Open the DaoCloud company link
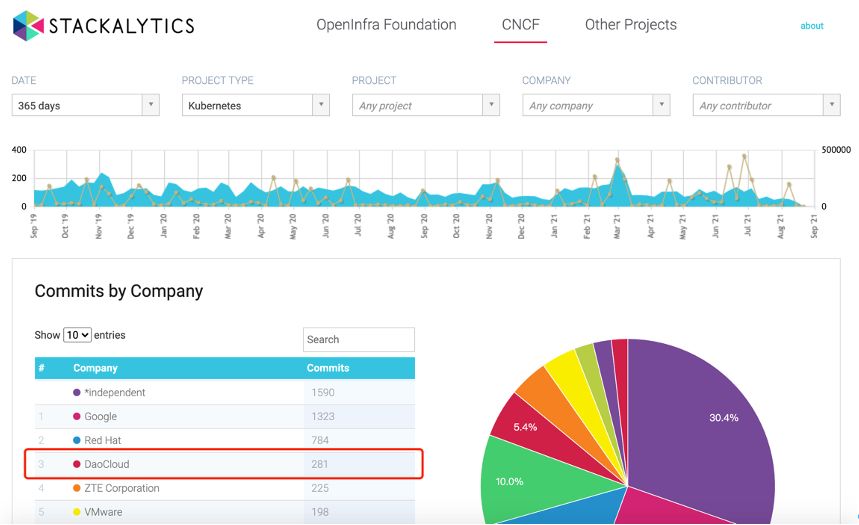859x525 pixels. (107, 465)
